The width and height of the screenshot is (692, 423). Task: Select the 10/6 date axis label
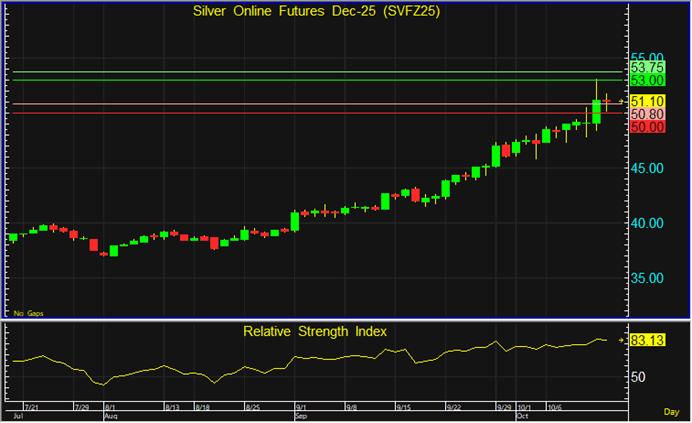tap(554, 409)
